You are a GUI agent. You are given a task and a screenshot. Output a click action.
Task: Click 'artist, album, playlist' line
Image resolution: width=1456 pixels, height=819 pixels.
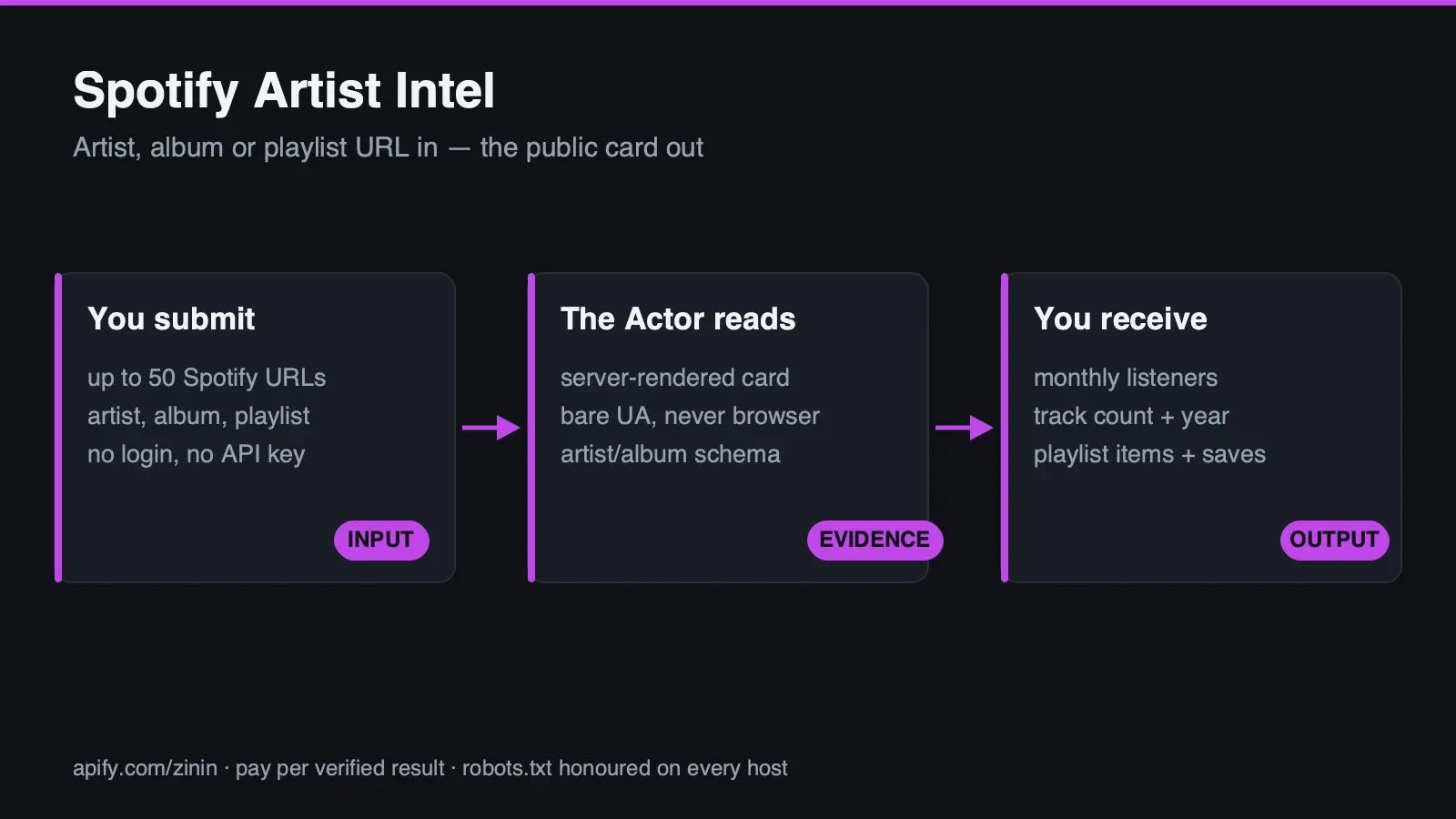pyautogui.click(x=198, y=416)
